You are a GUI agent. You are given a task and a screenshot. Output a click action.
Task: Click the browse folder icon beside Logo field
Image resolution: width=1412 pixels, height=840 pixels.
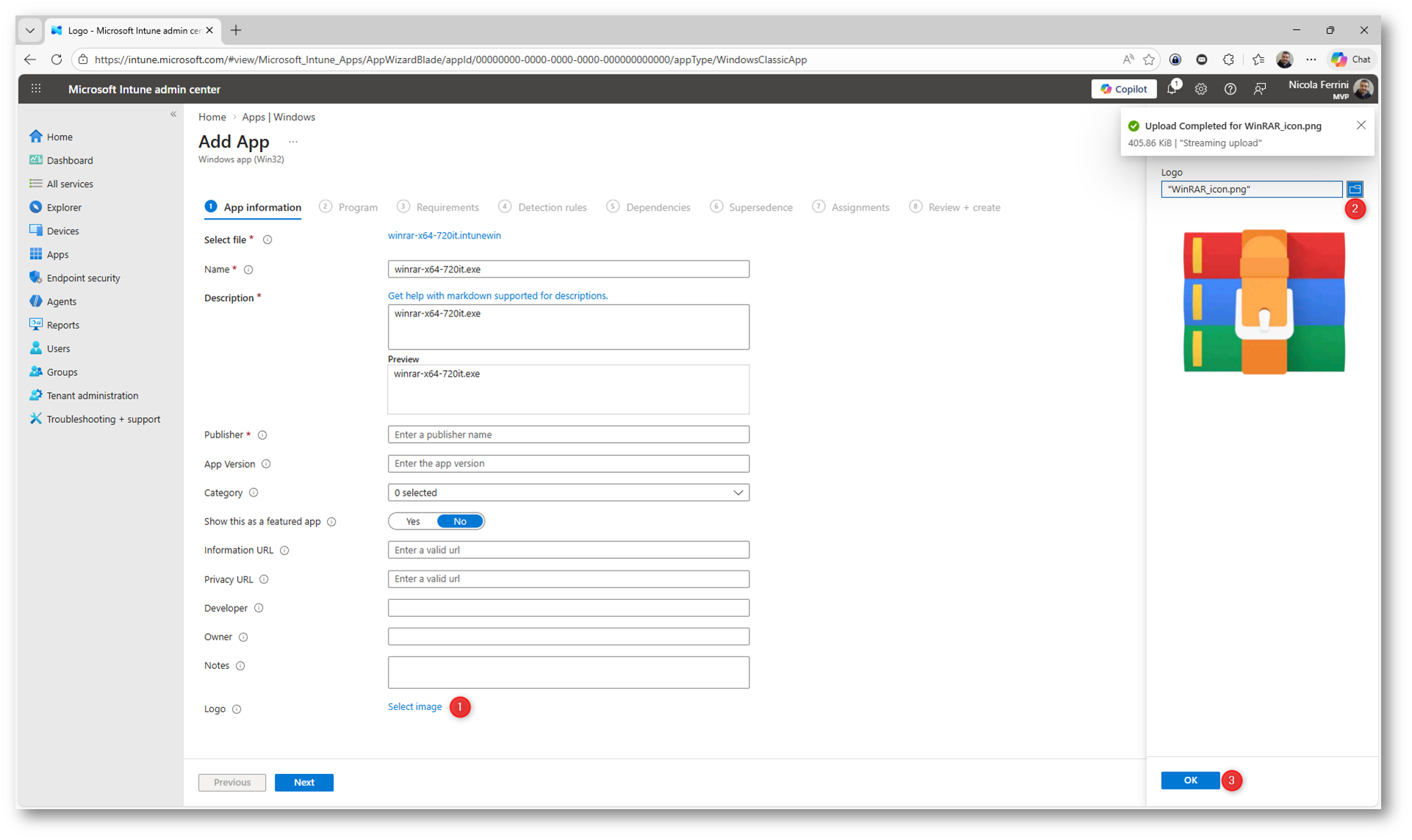(x=1354, y=189)
